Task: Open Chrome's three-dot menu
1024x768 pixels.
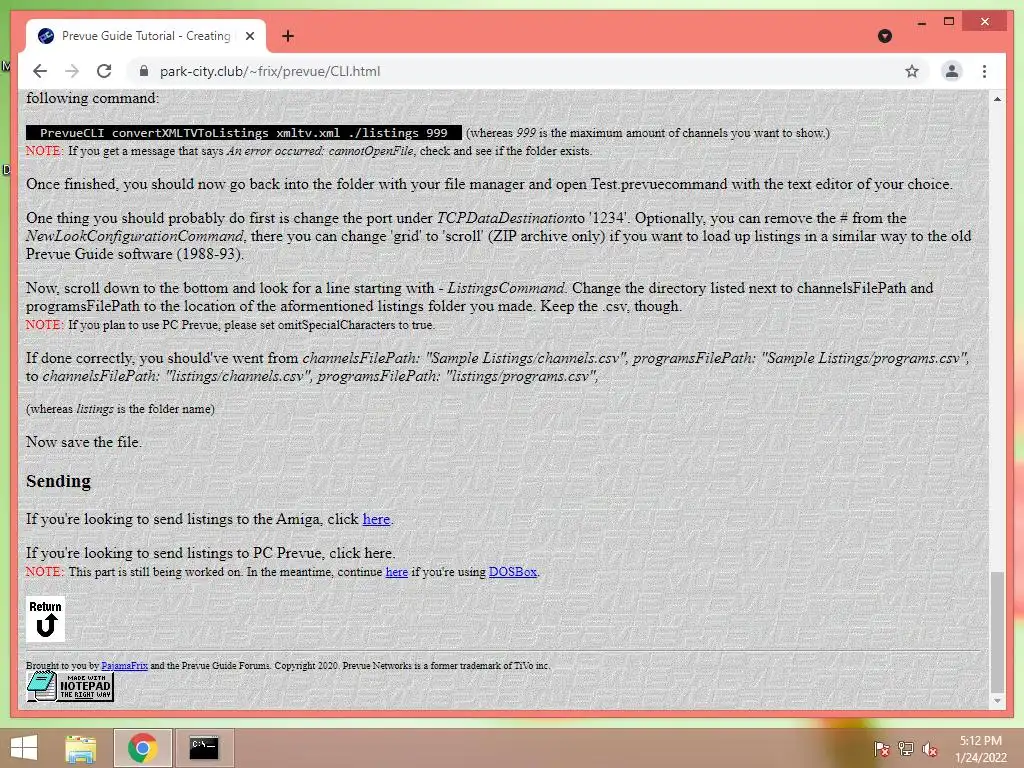Action: pos(984,71)
